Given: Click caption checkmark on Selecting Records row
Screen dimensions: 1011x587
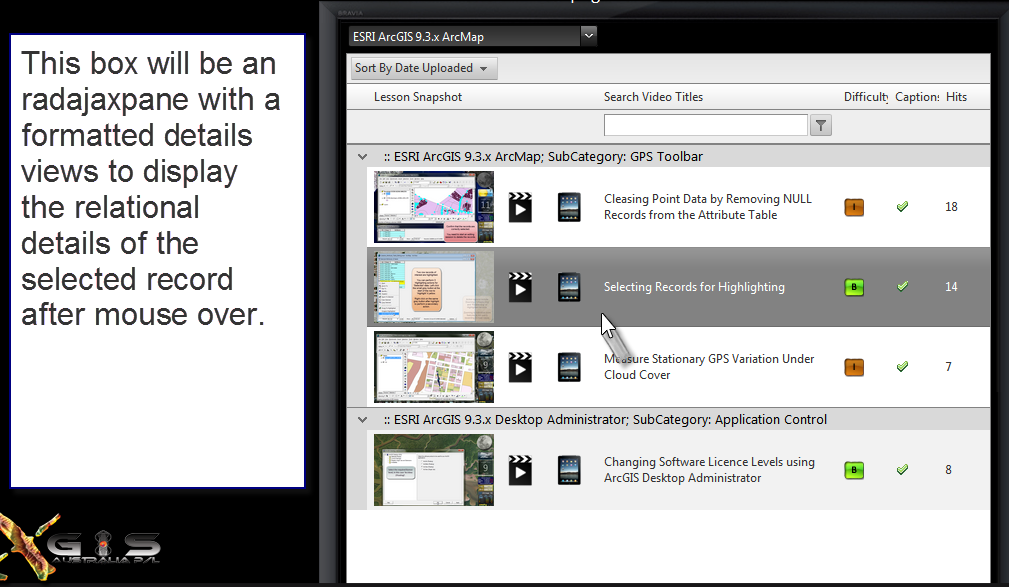Looking at the screenshot, I should click(902, 286).
